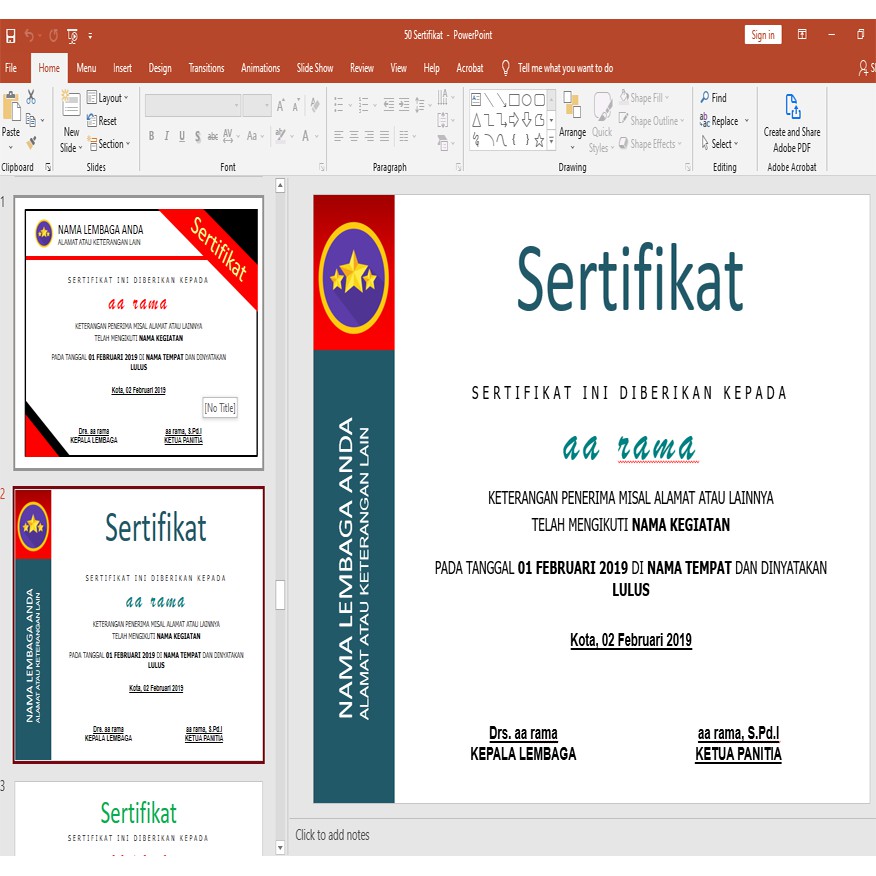Start presentation from beginning icon in title bar

point(72,35)
